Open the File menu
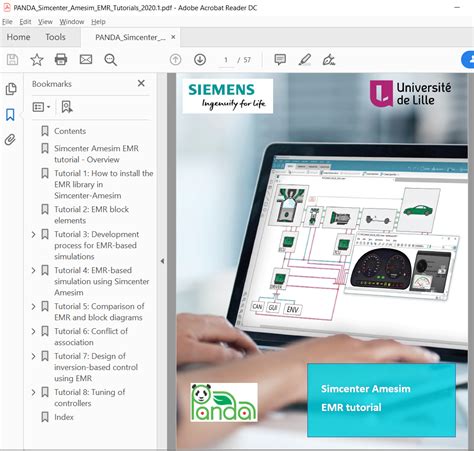This screenshot has width=474, height=451. point(7,22)
